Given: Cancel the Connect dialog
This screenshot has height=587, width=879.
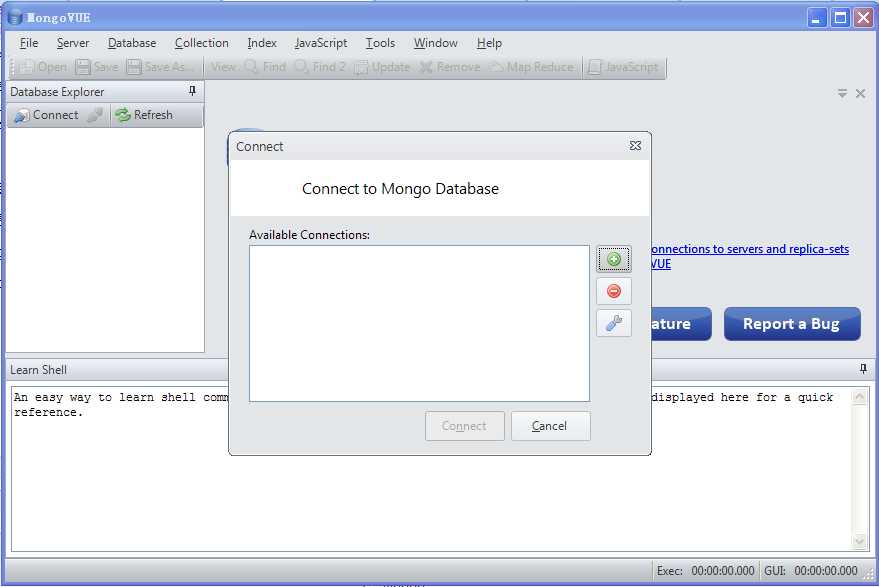Looking at the screenshot, I should click(550, 426).
